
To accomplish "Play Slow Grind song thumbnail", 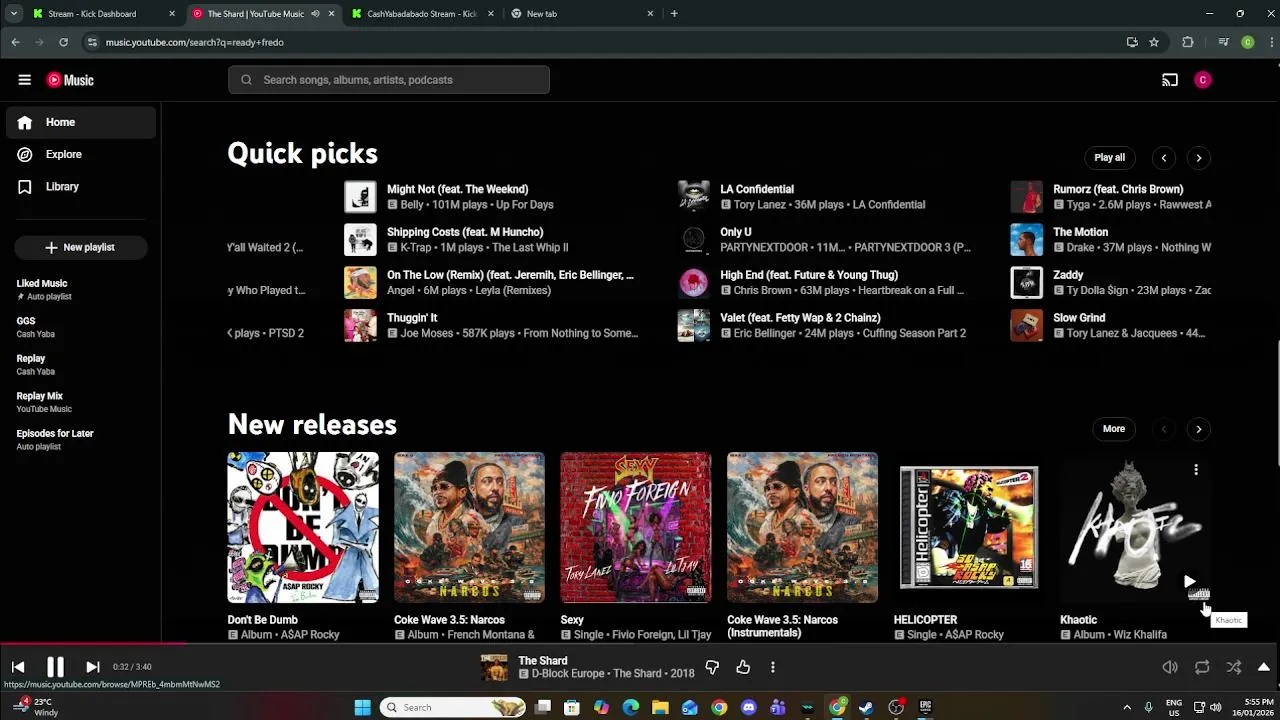I will (1026, 326).
